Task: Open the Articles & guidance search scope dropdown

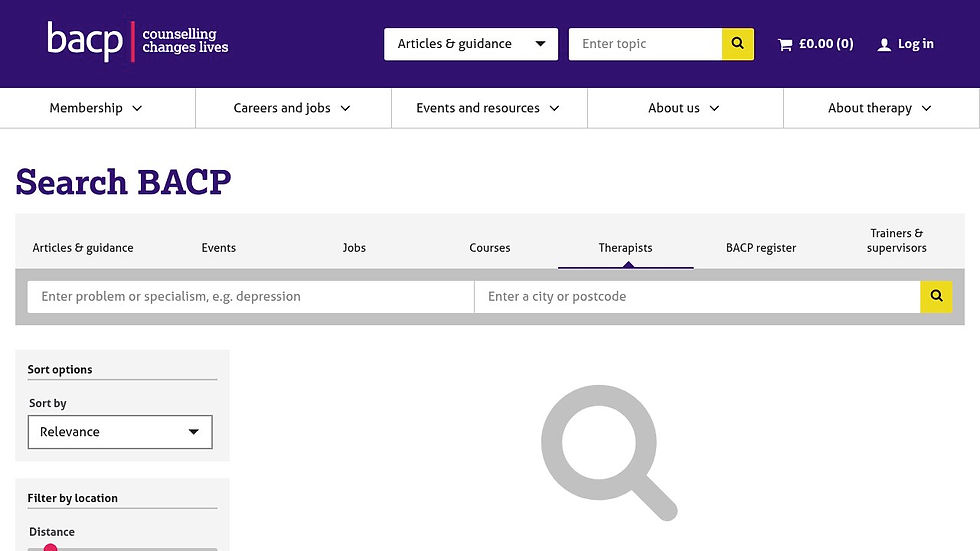Action: coord(471,44)
